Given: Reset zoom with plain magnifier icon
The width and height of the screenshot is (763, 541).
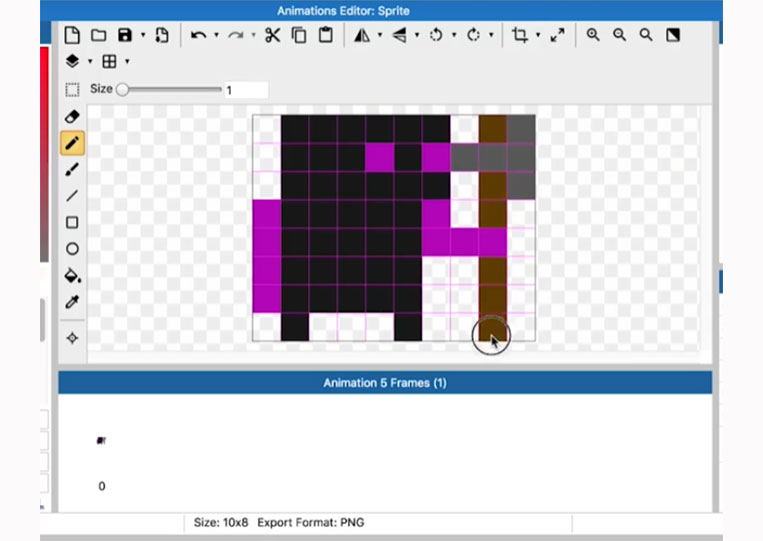Looking at the screenshot, I should click(646, 35).
